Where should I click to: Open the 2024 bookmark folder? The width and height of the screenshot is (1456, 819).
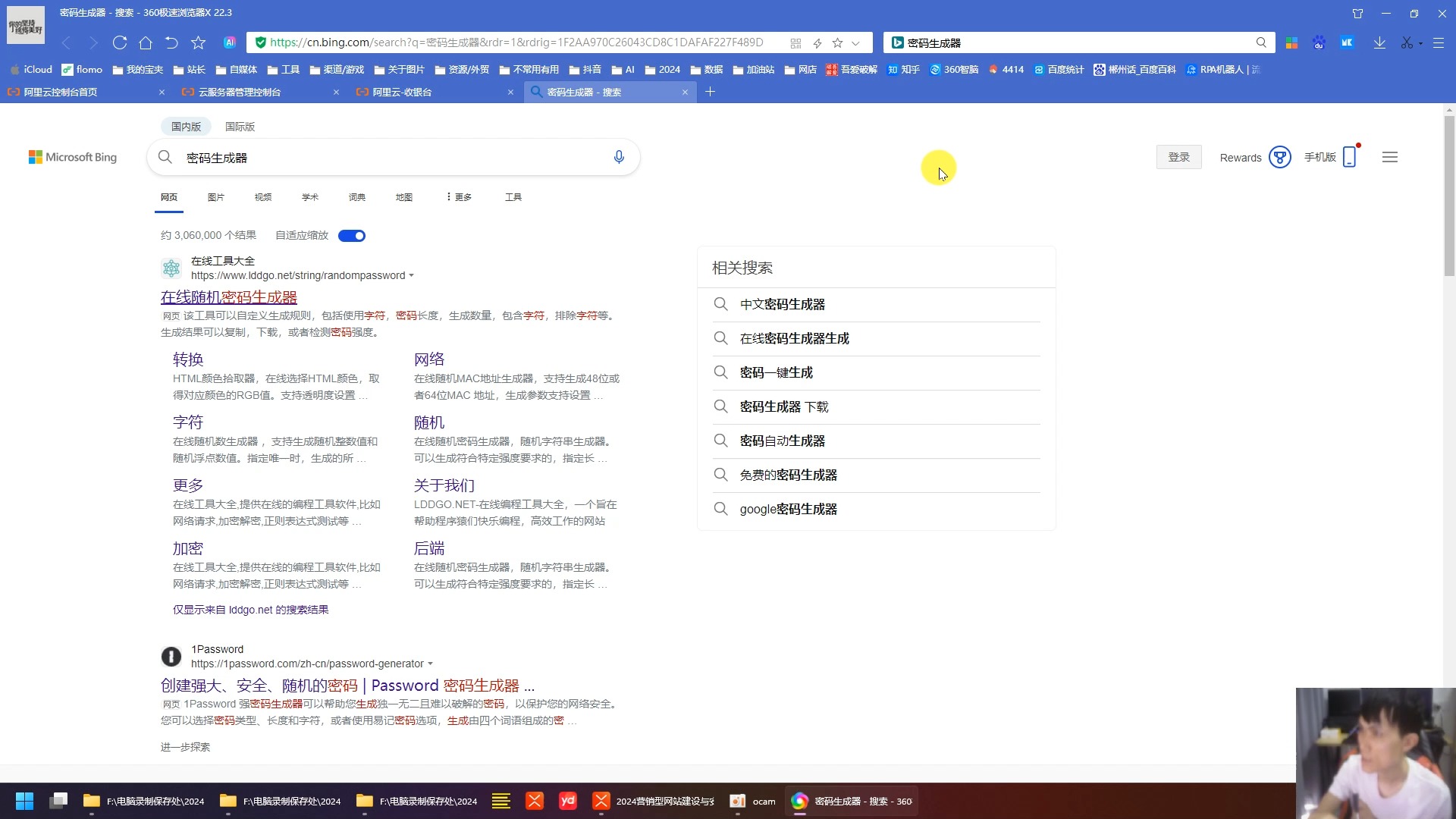(x=663, y=69)
